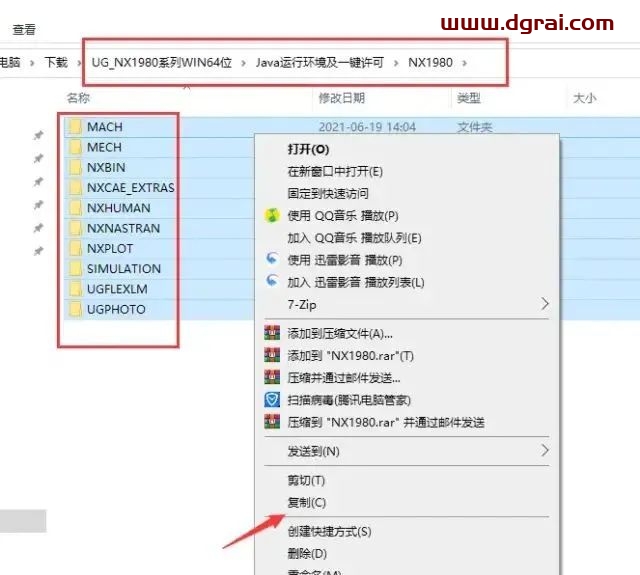The image size is (640, 575).
Task: Sort by the 修改日期 column header
Action: 342,98
